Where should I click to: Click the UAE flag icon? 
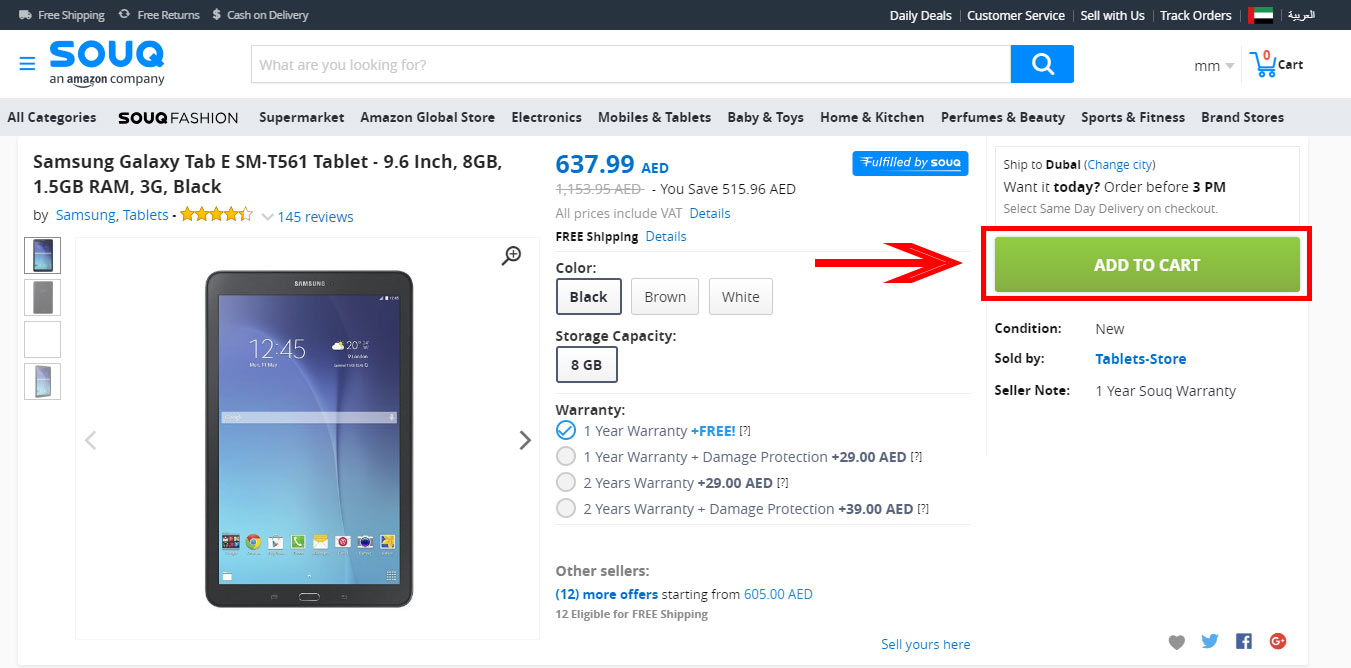tap(1260, 15)
